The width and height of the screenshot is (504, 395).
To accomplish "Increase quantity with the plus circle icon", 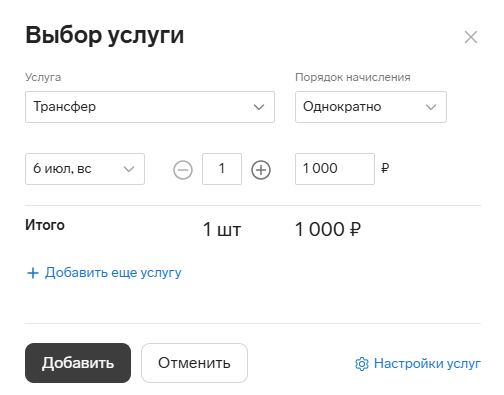I will point(261,170).
